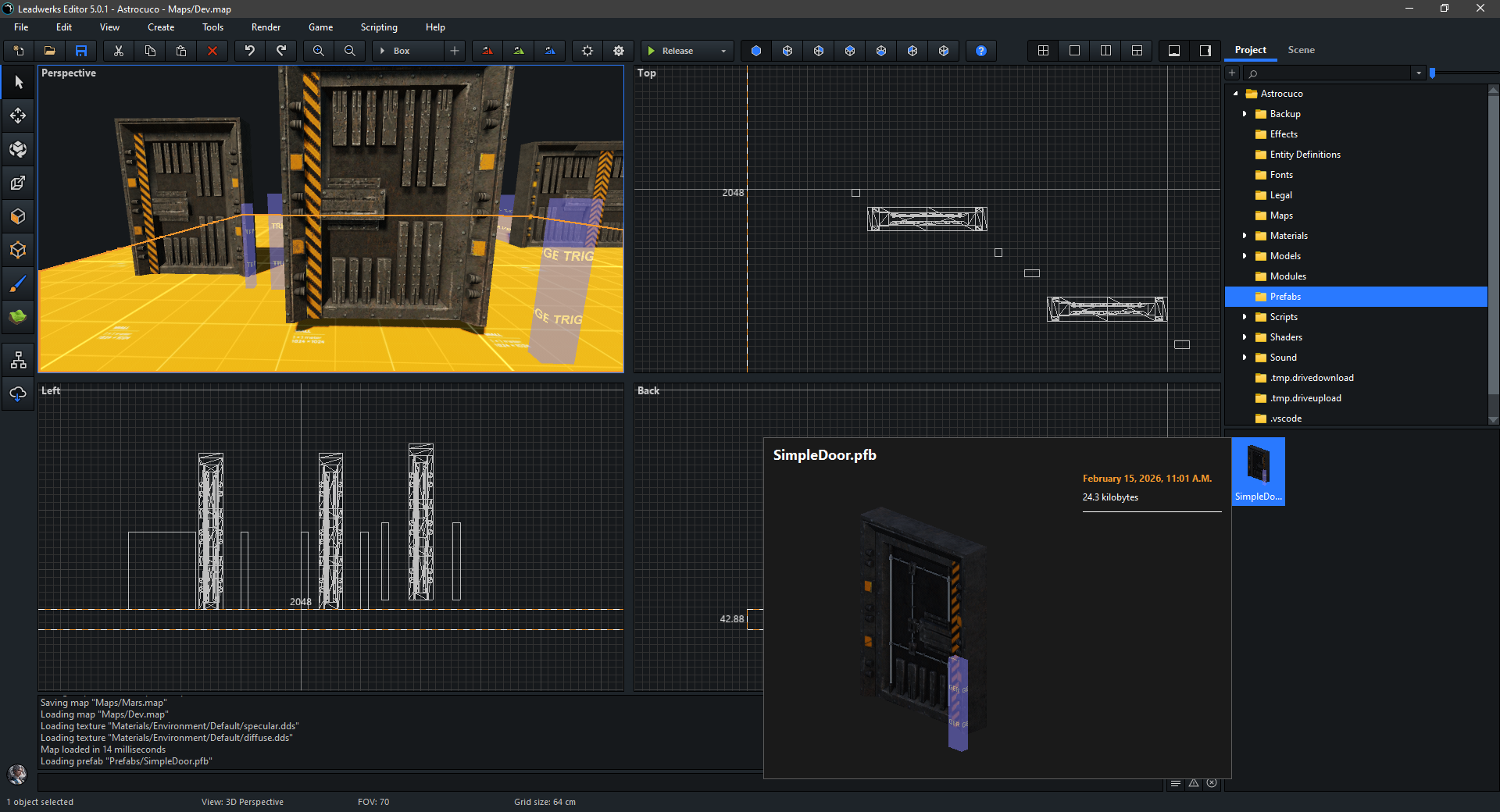Image resolution: width=1500 pixels, height=812 pixels.
Task: Click the Undo arrow icon
Action: [250, 51]
